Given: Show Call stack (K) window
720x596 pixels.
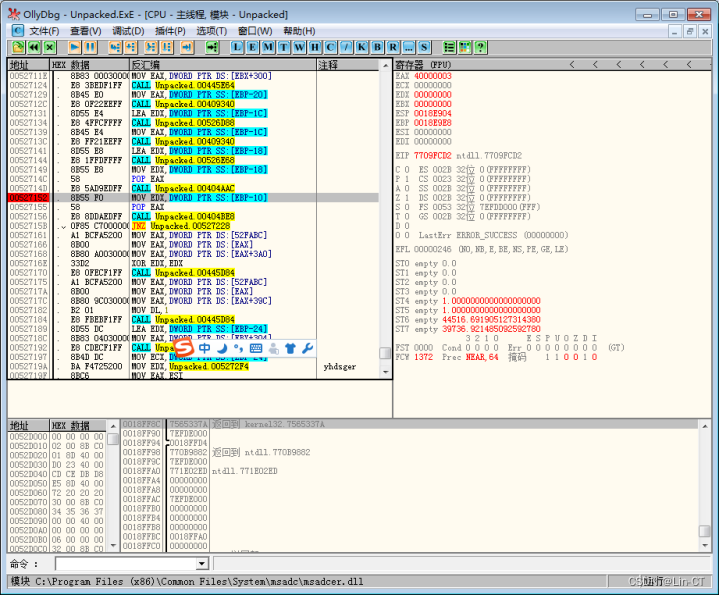Looking at the screenshot, I should point(361,47).
